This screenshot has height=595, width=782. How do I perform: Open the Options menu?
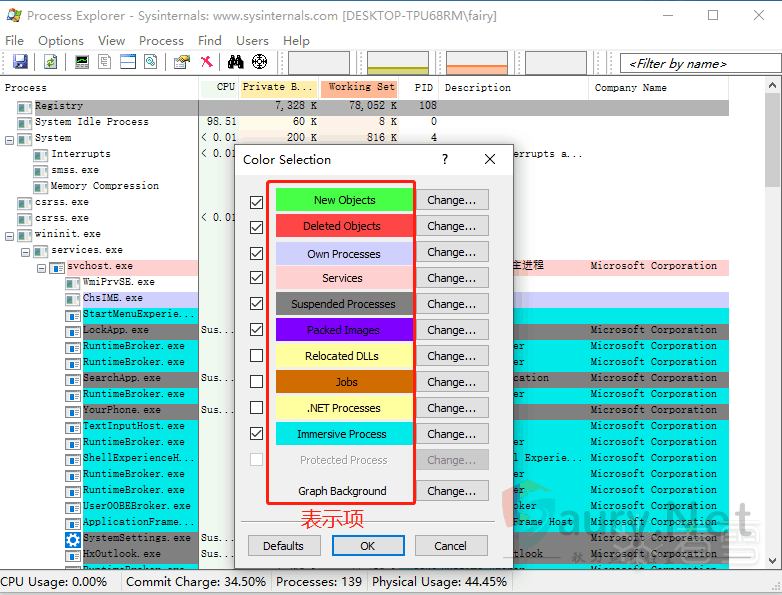pyautogui.click(x=61, y=40)
